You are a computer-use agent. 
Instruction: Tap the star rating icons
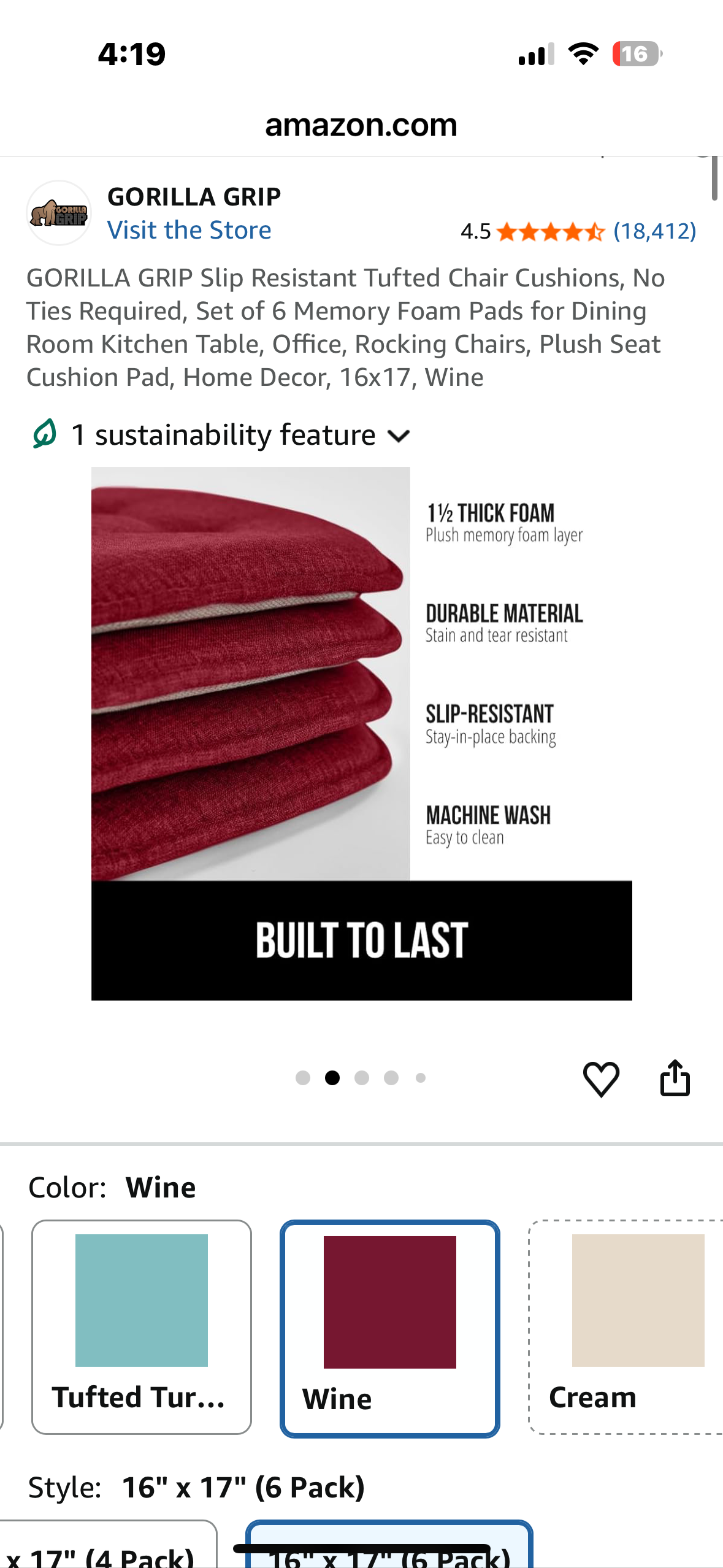(x=550, y=232)
